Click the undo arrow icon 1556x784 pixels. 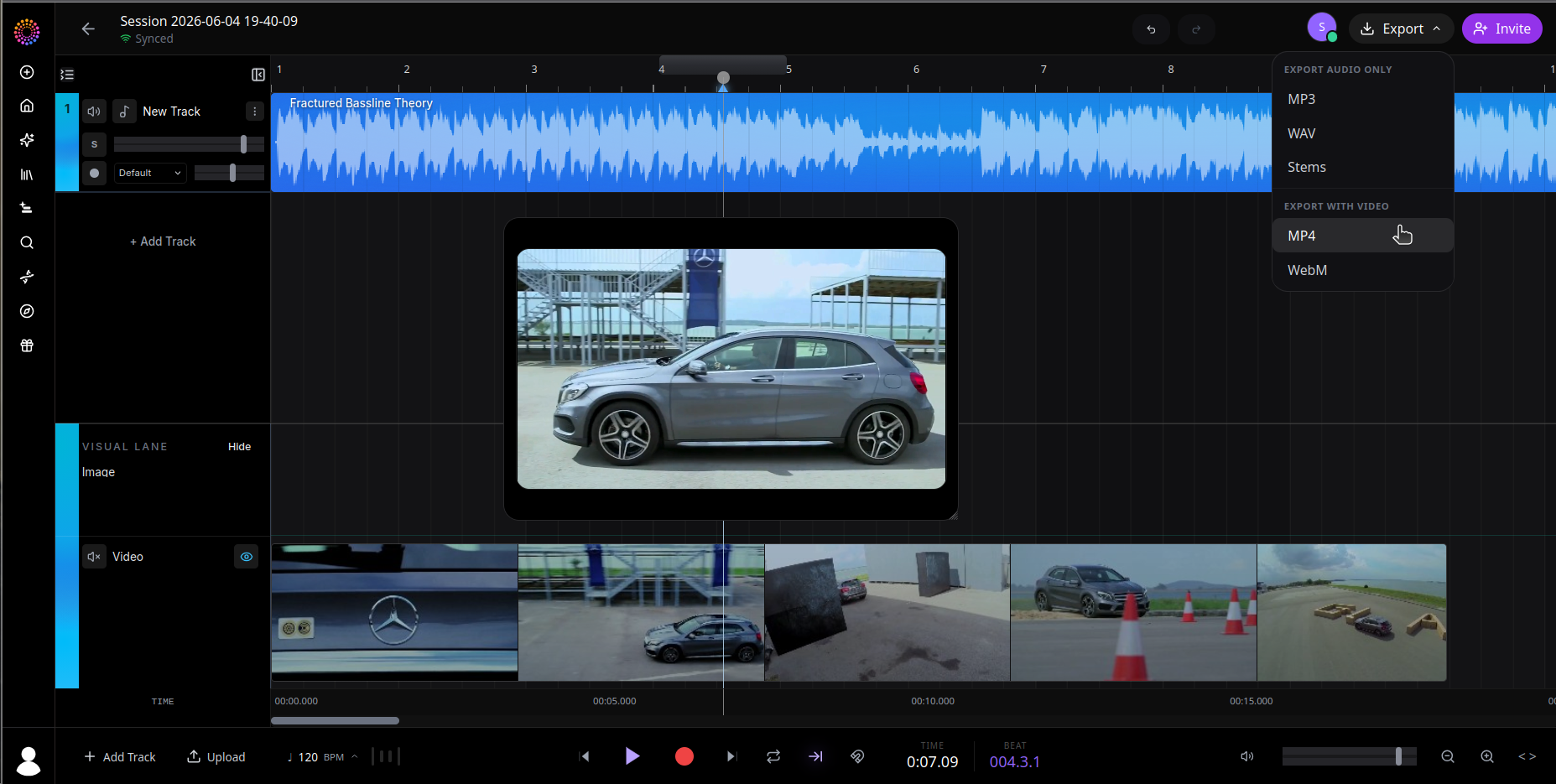pyautogui.click(x=1151, y=29)
